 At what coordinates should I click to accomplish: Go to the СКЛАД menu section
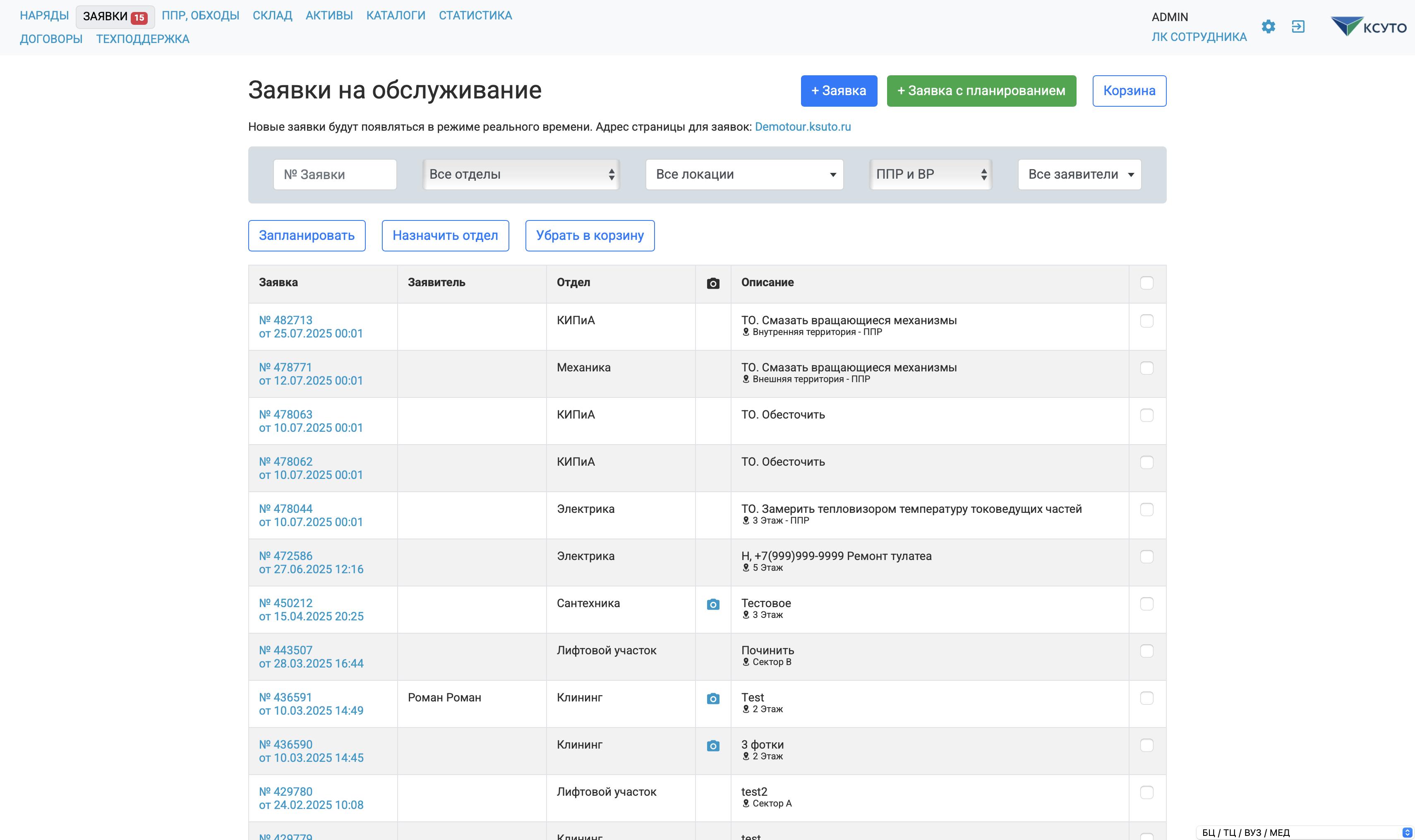(272, 15)
